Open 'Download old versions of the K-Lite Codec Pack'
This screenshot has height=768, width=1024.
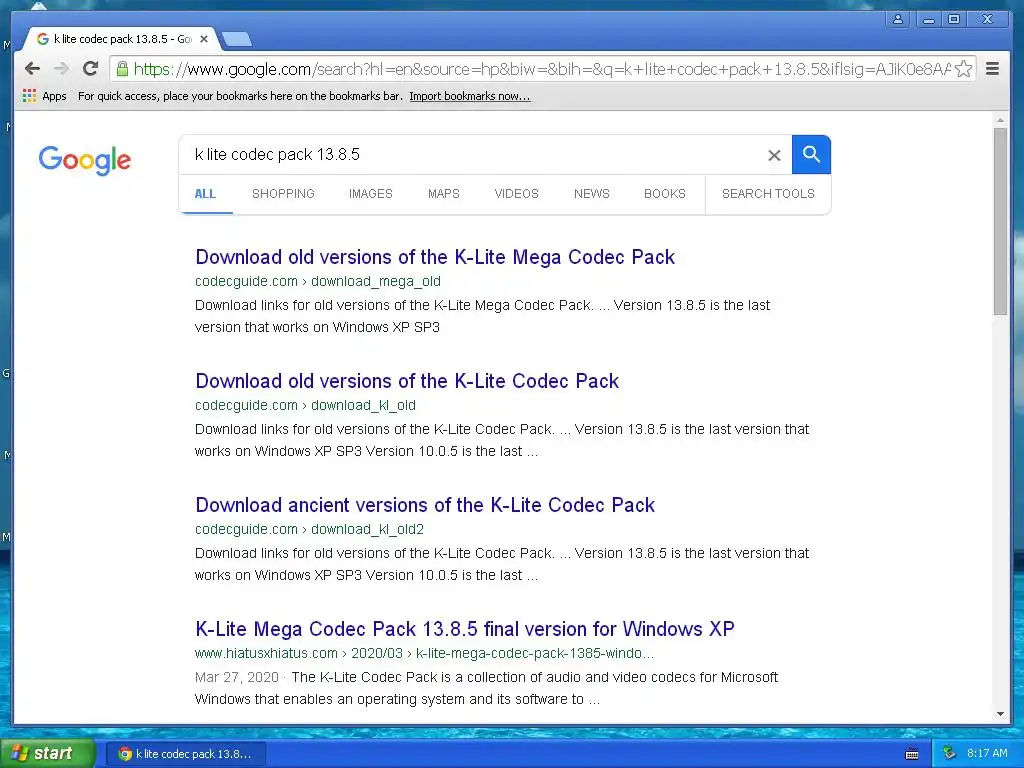pos(407,381)
